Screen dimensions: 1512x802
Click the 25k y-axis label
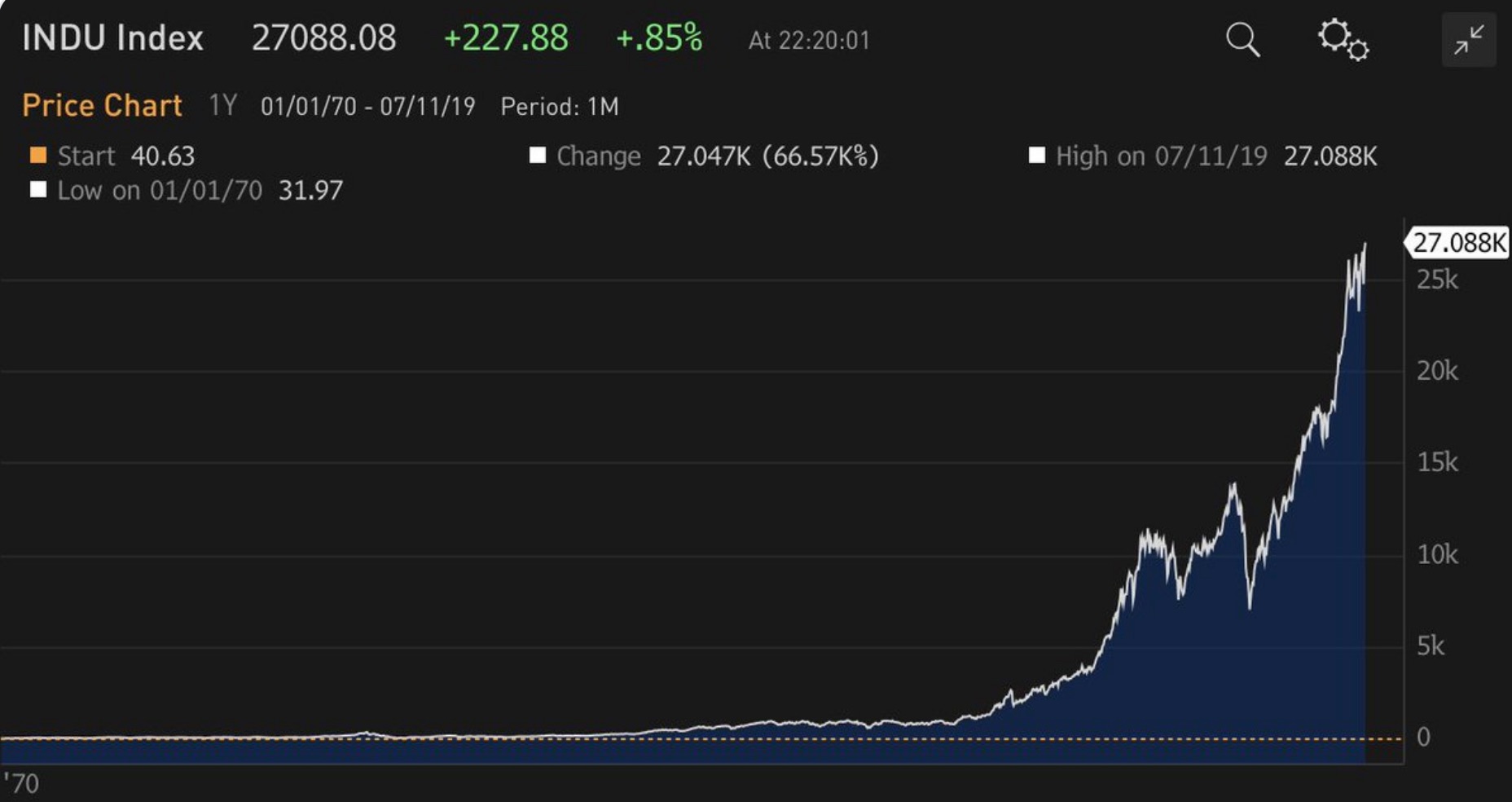point(1437,280)
